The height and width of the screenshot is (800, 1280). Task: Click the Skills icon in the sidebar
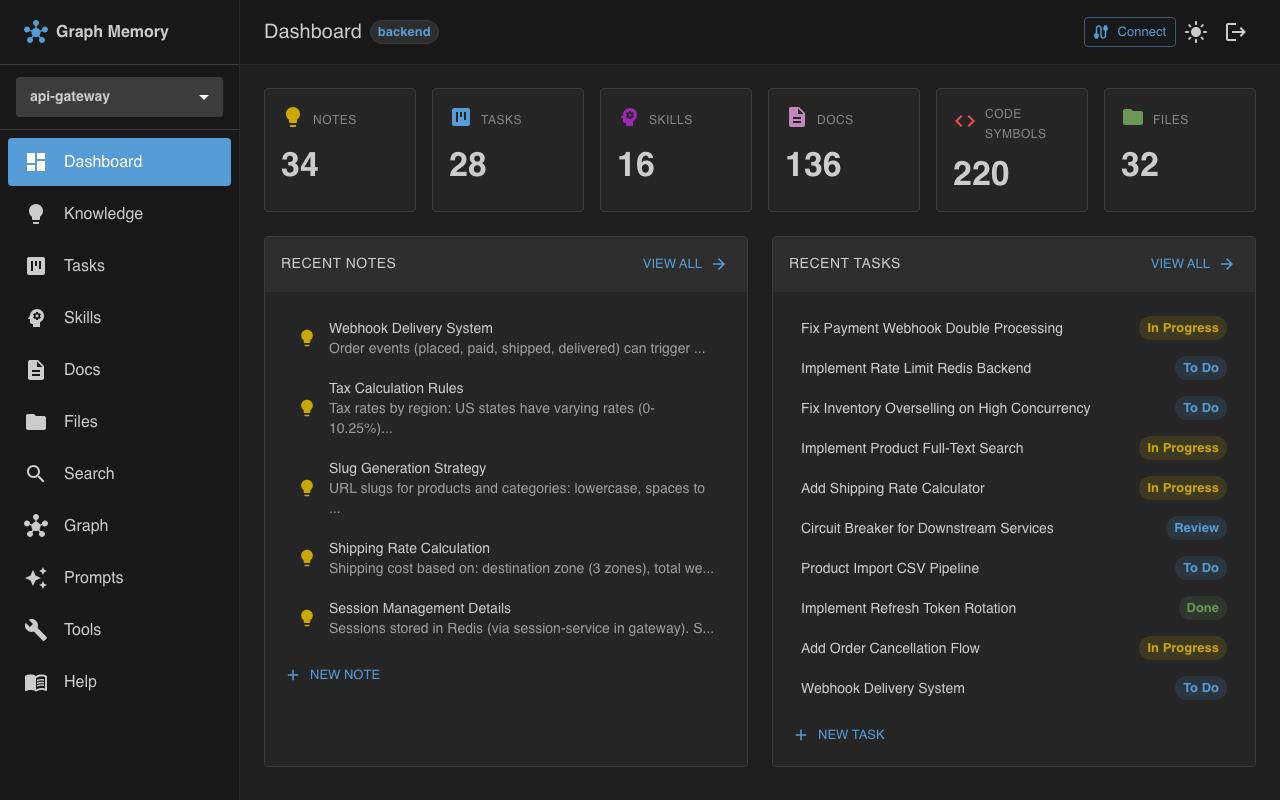35,317
